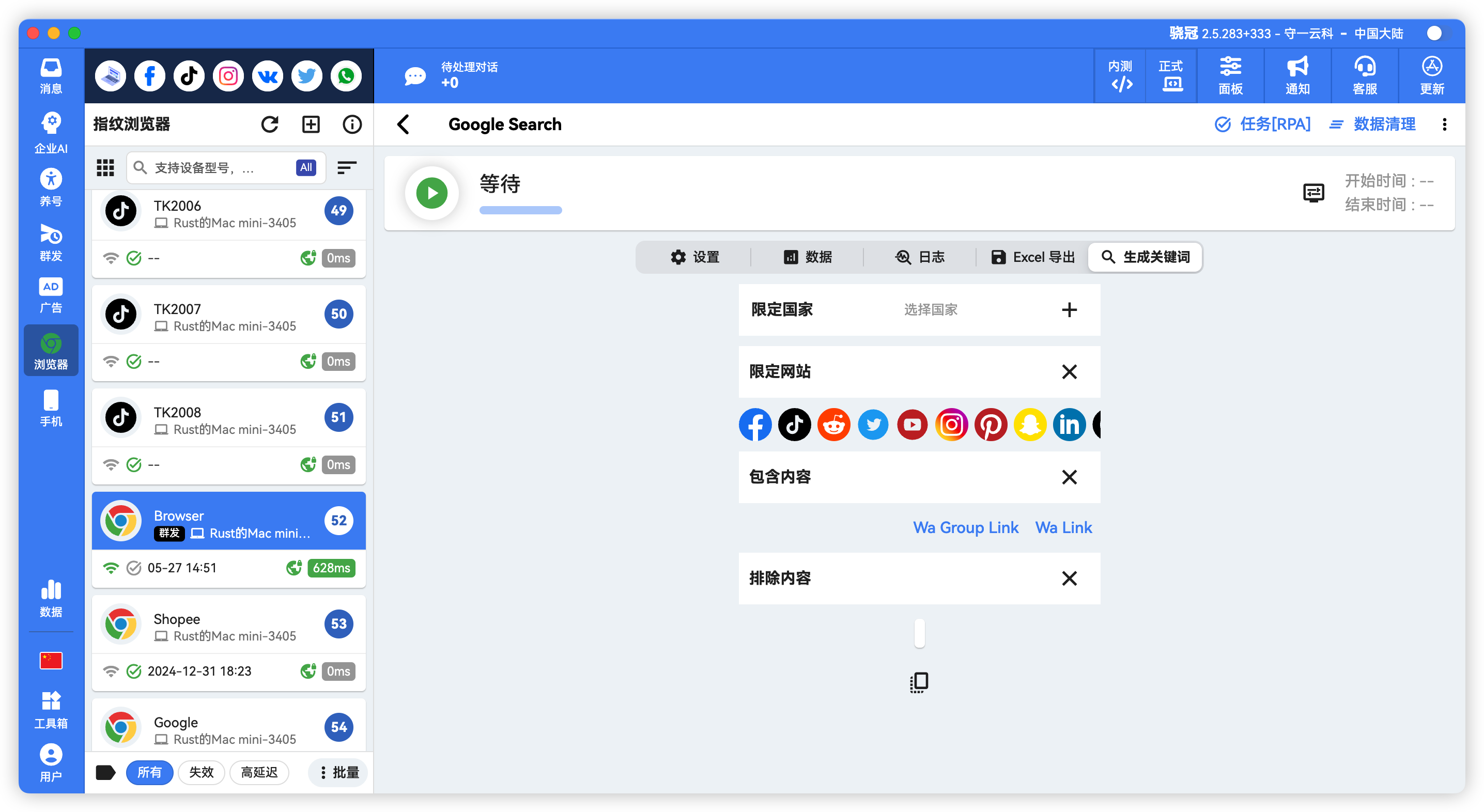Open the 企业AI sidebar section
1484x812 pixels.
tap(51, 133)
